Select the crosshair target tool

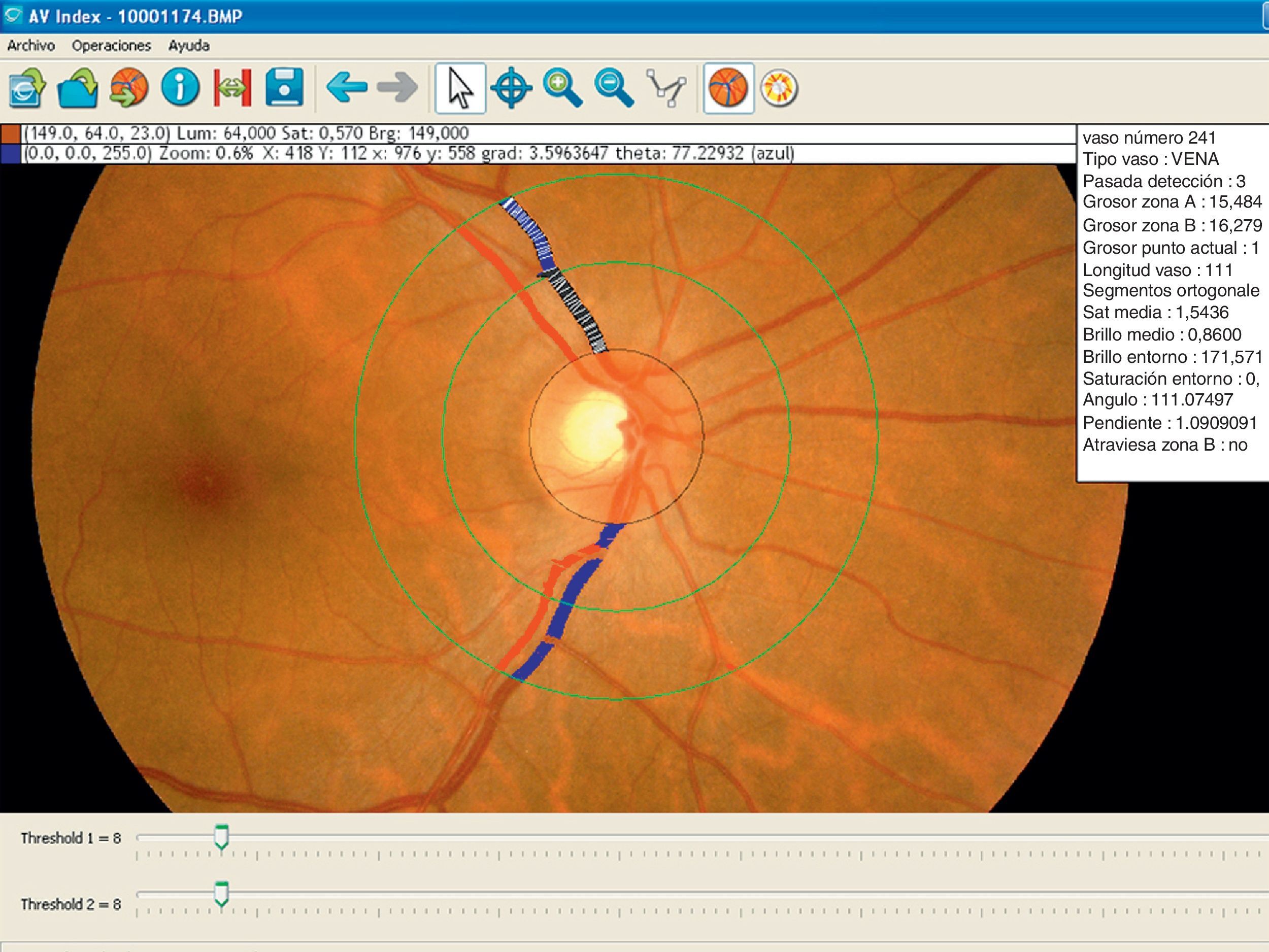coord(511,88)
